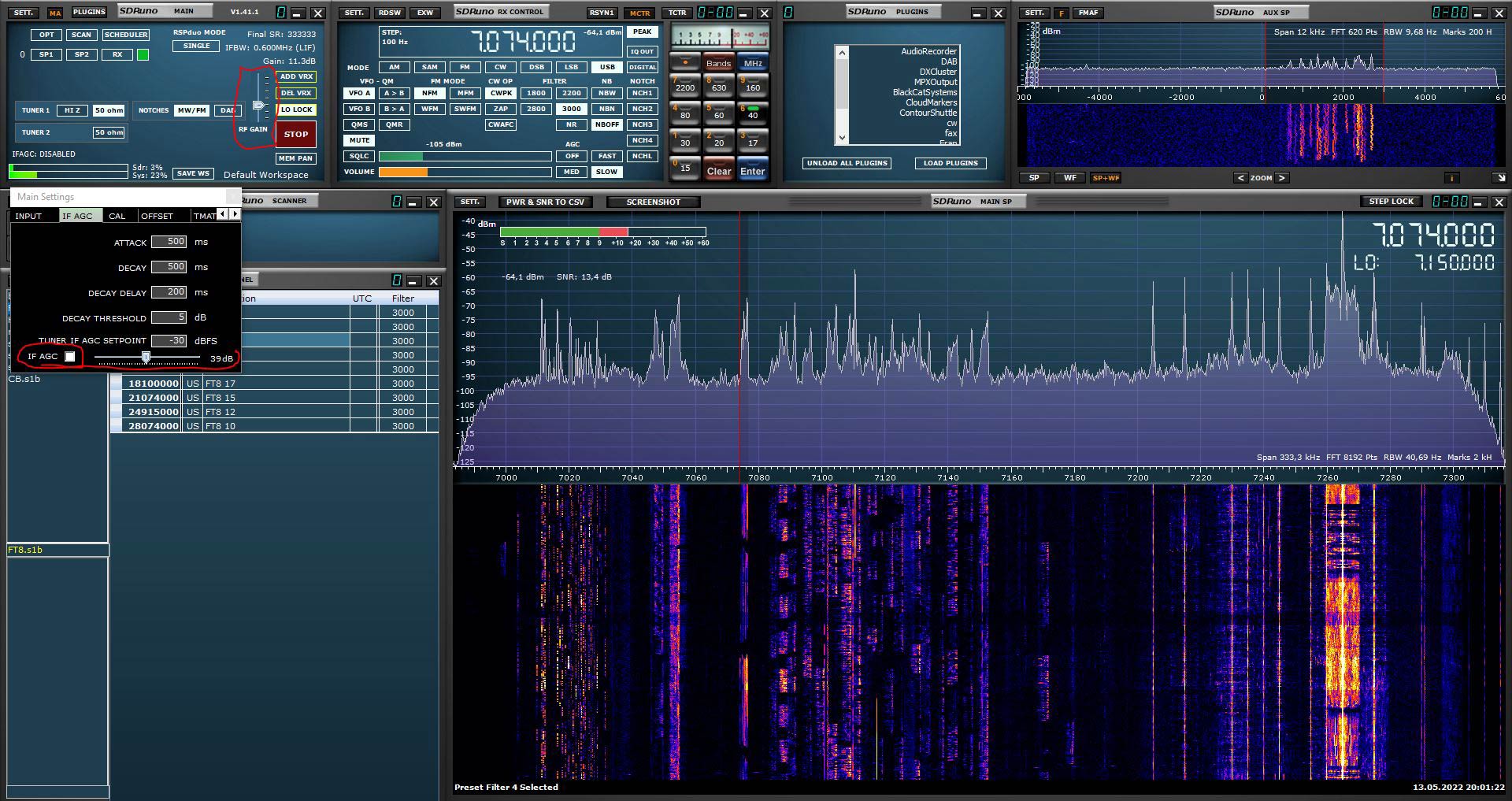The image size is (1512, 801).
Task: Select the 40 meter band keypad button
Action: pos(752,114)
